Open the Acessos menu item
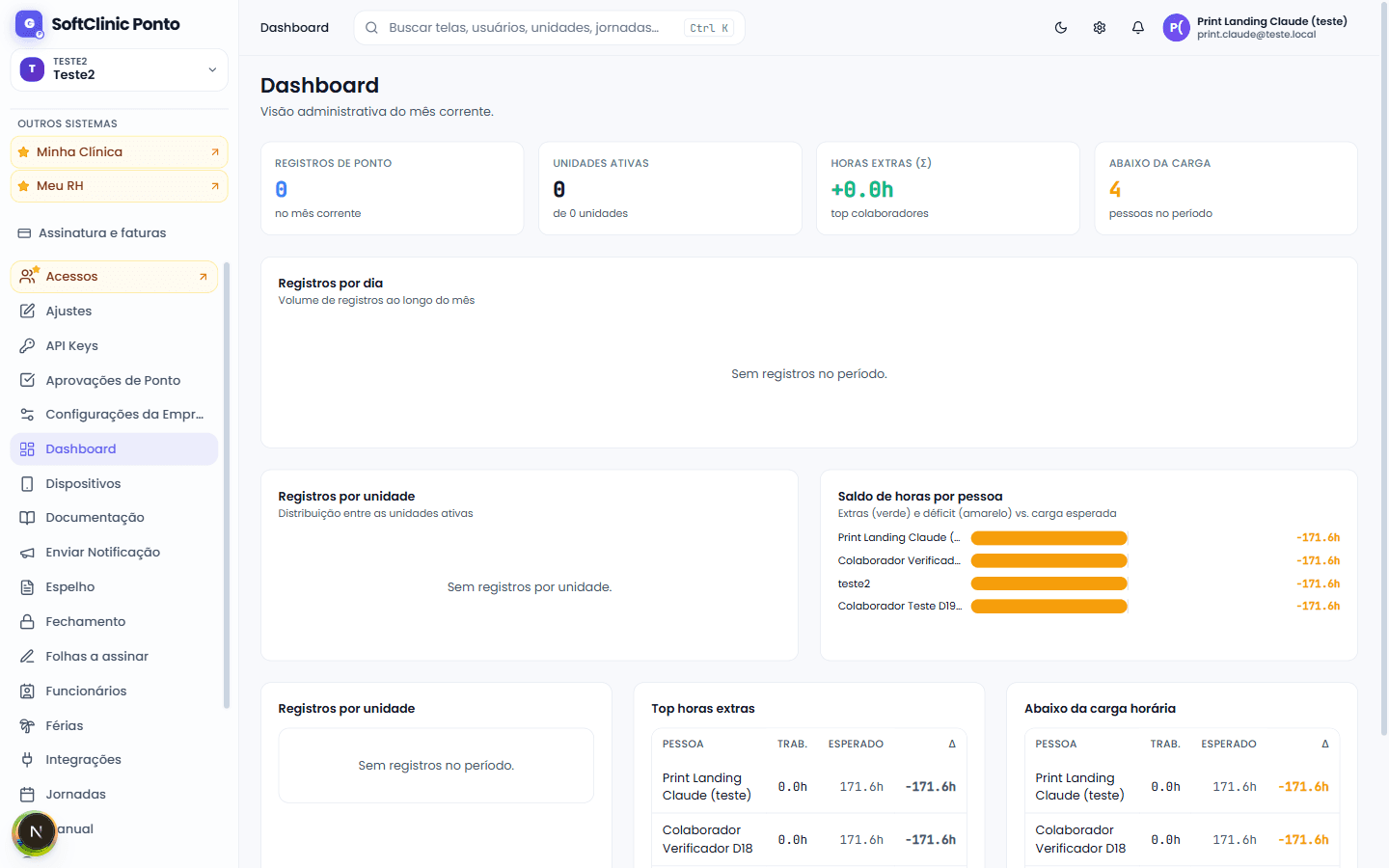1389x868 pixels. 114,277
